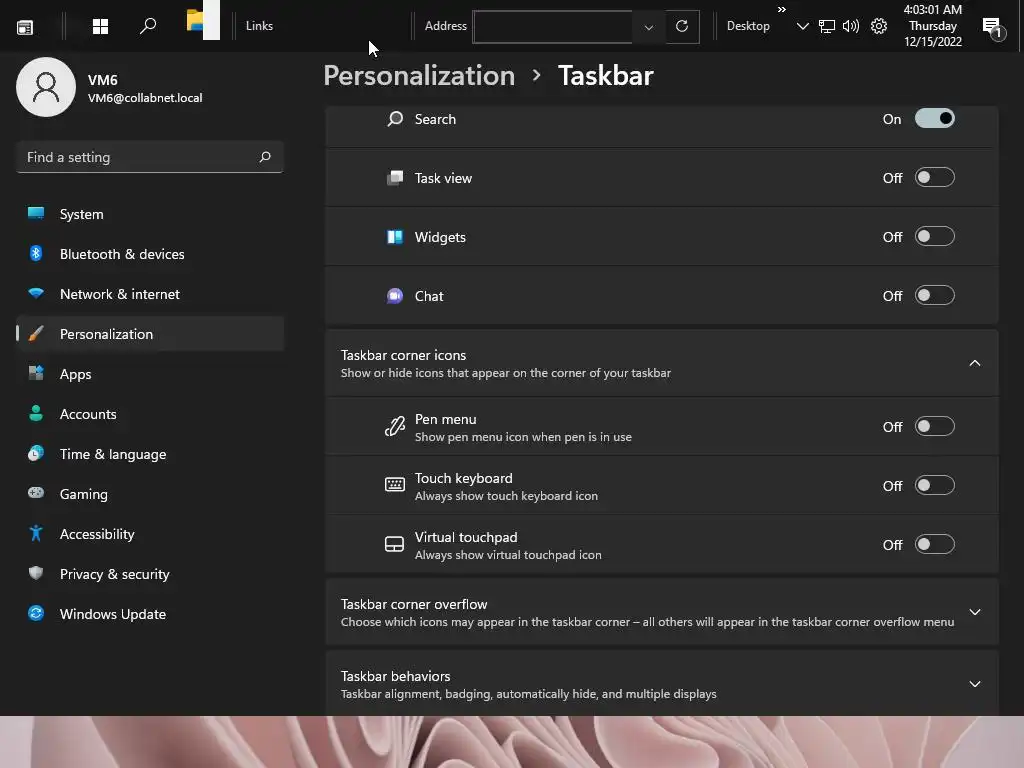This screenshot has height=768, width=1024.
Task: Show hidden tray icons chevron
Action: point(803,26)
